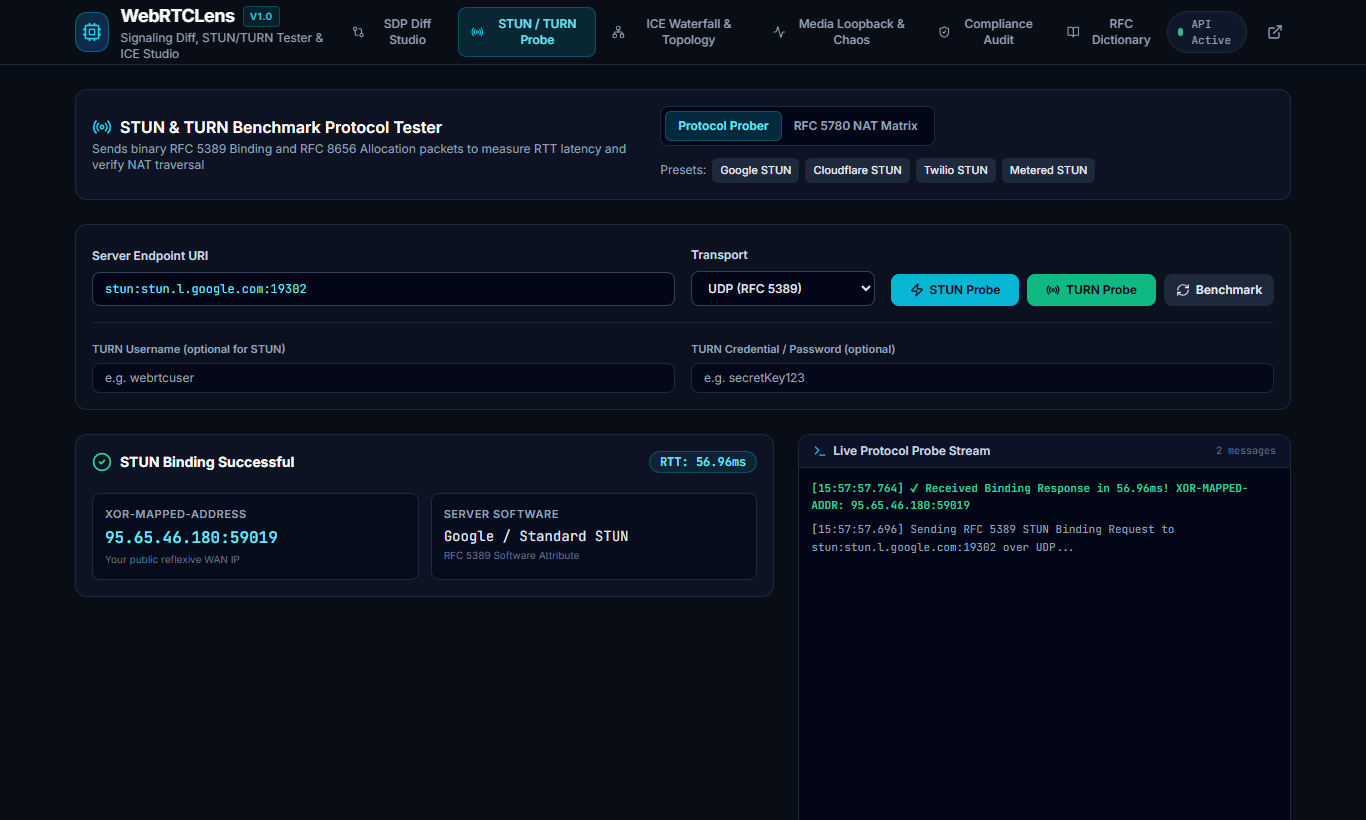Start the Benchmark
This screenshot has height=820, width=1366.
1219,290
